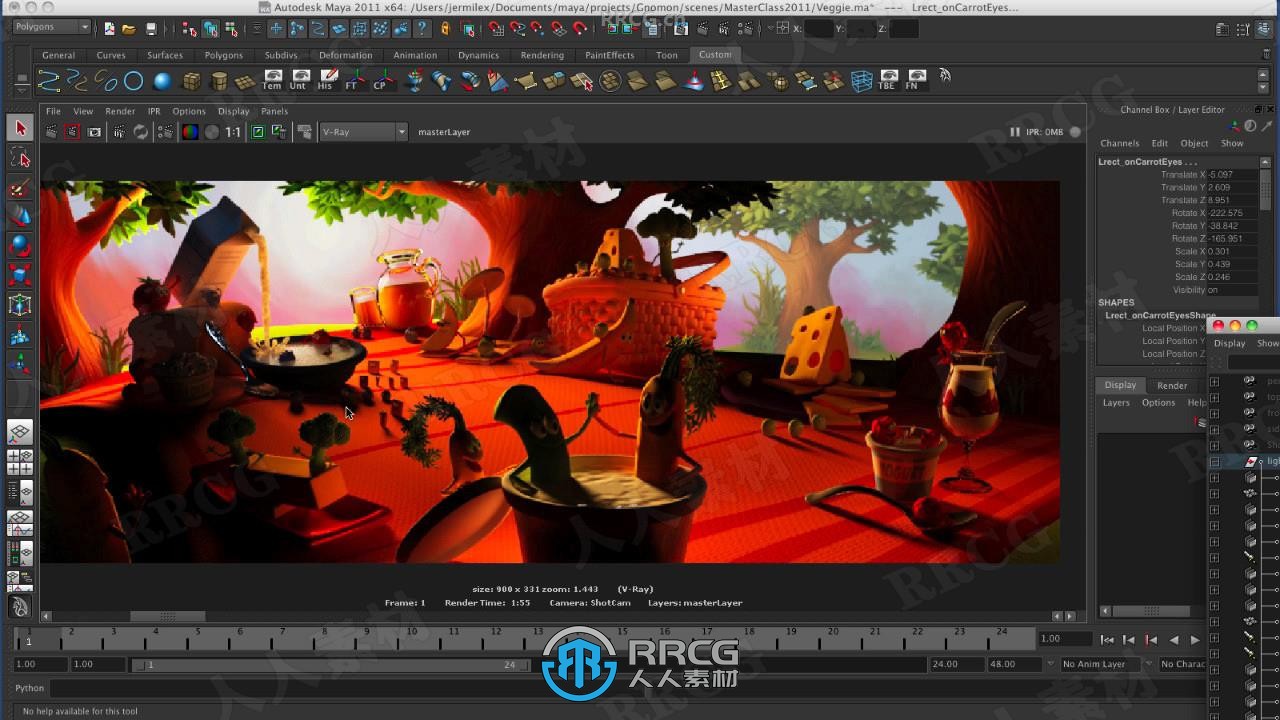Click frame 12 on the time slider
This screenshot has width=1280, height=720.
496,639
